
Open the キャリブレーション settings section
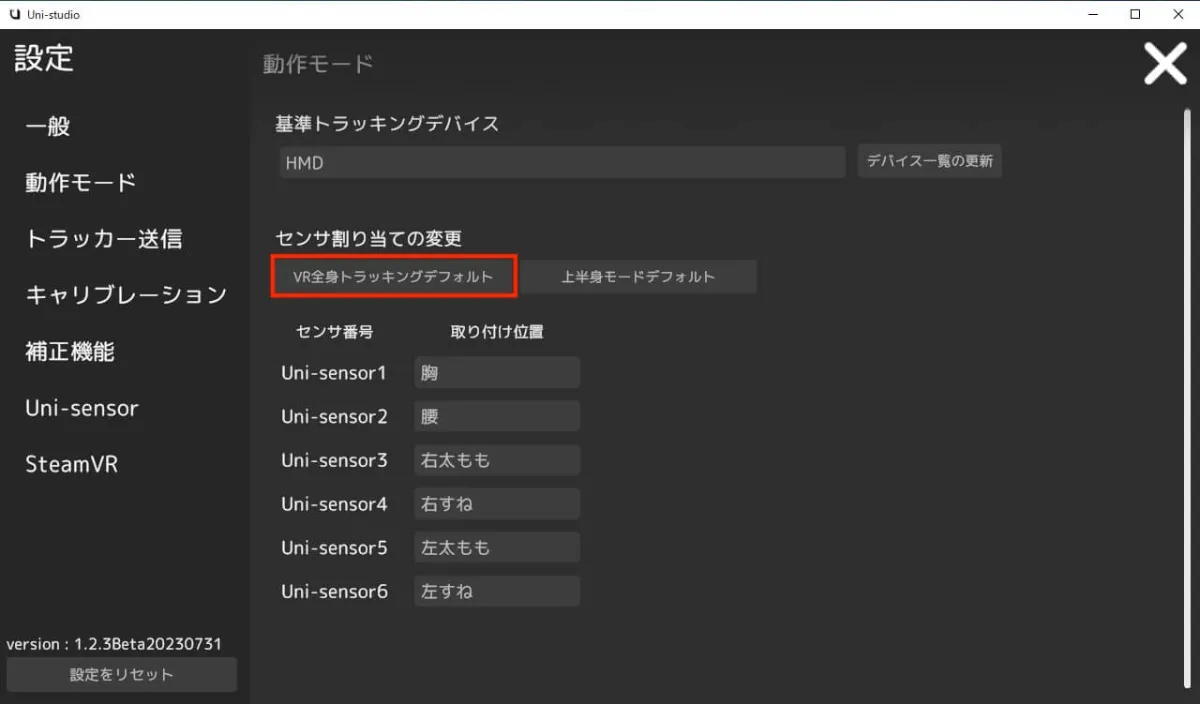tap(126, 295)
